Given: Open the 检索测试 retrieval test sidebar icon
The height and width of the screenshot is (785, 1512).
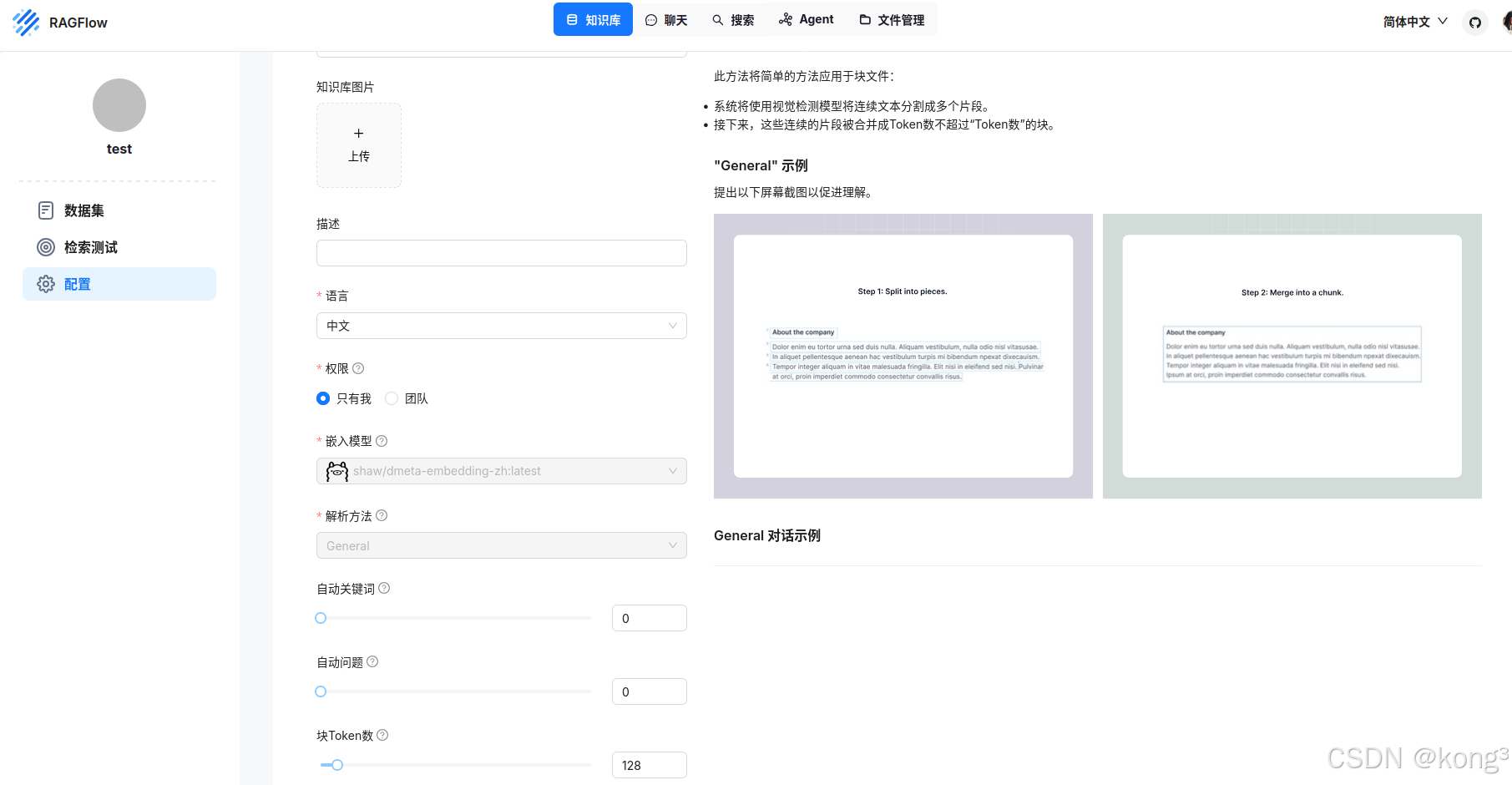Looking at the screenshot, I should [x=46, y=246].
